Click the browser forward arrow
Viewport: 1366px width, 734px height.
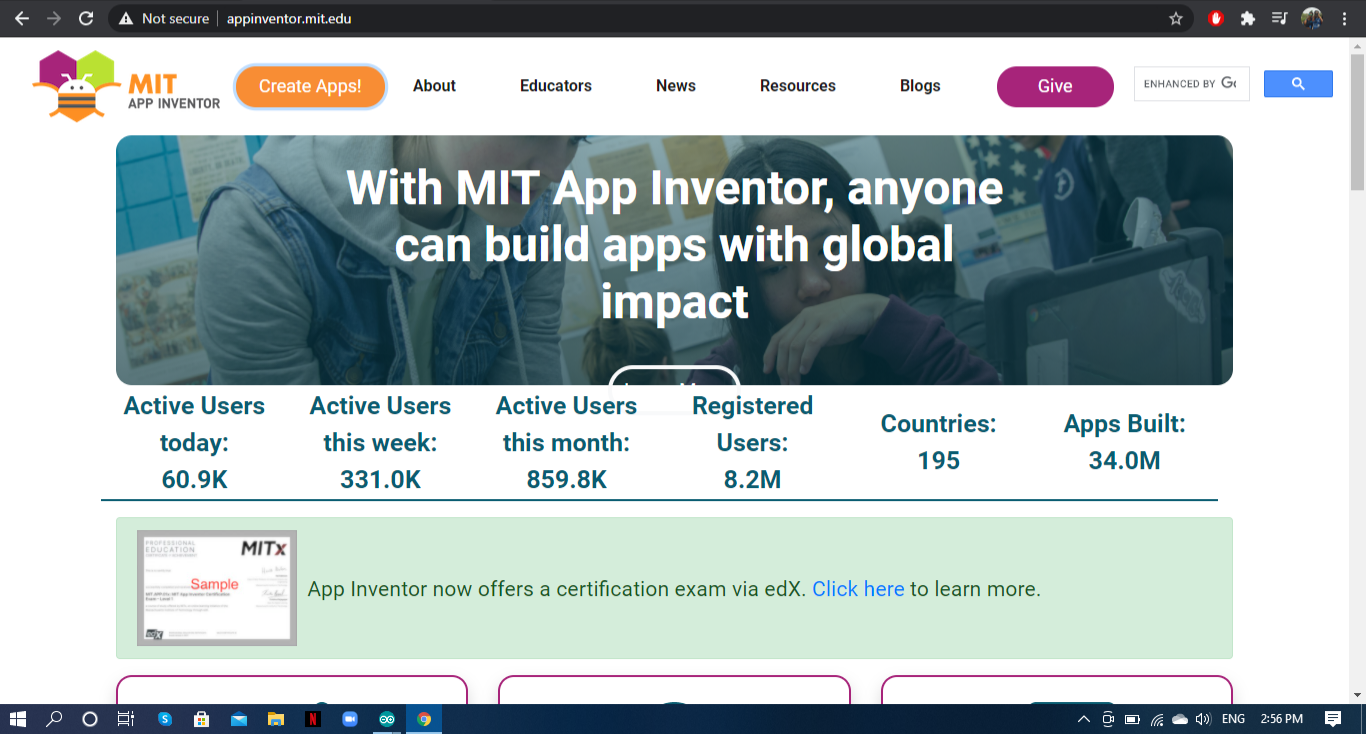53,18
